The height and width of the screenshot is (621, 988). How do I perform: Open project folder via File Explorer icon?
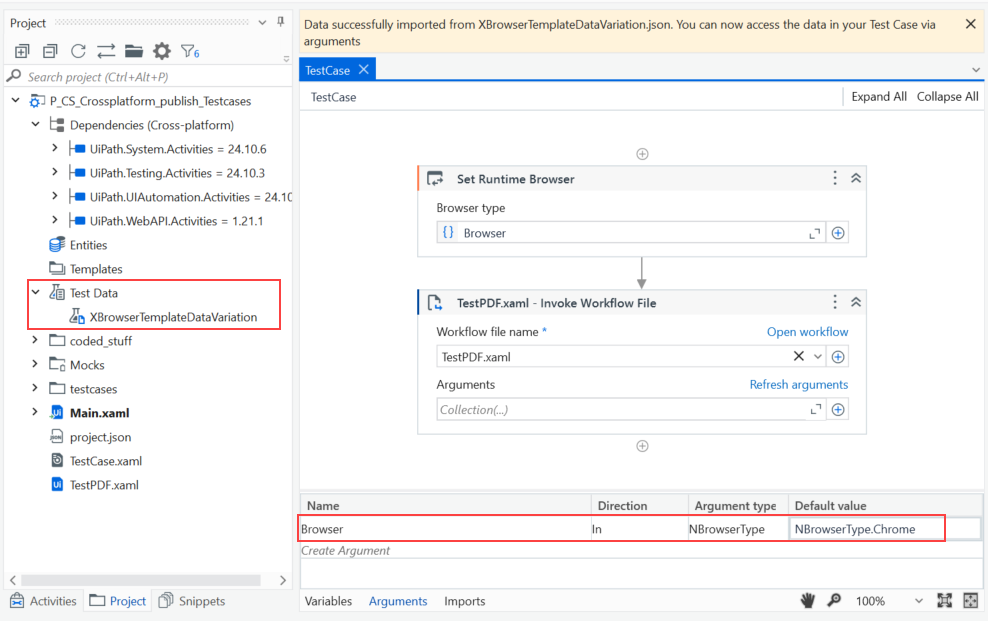tap(133, 51)
